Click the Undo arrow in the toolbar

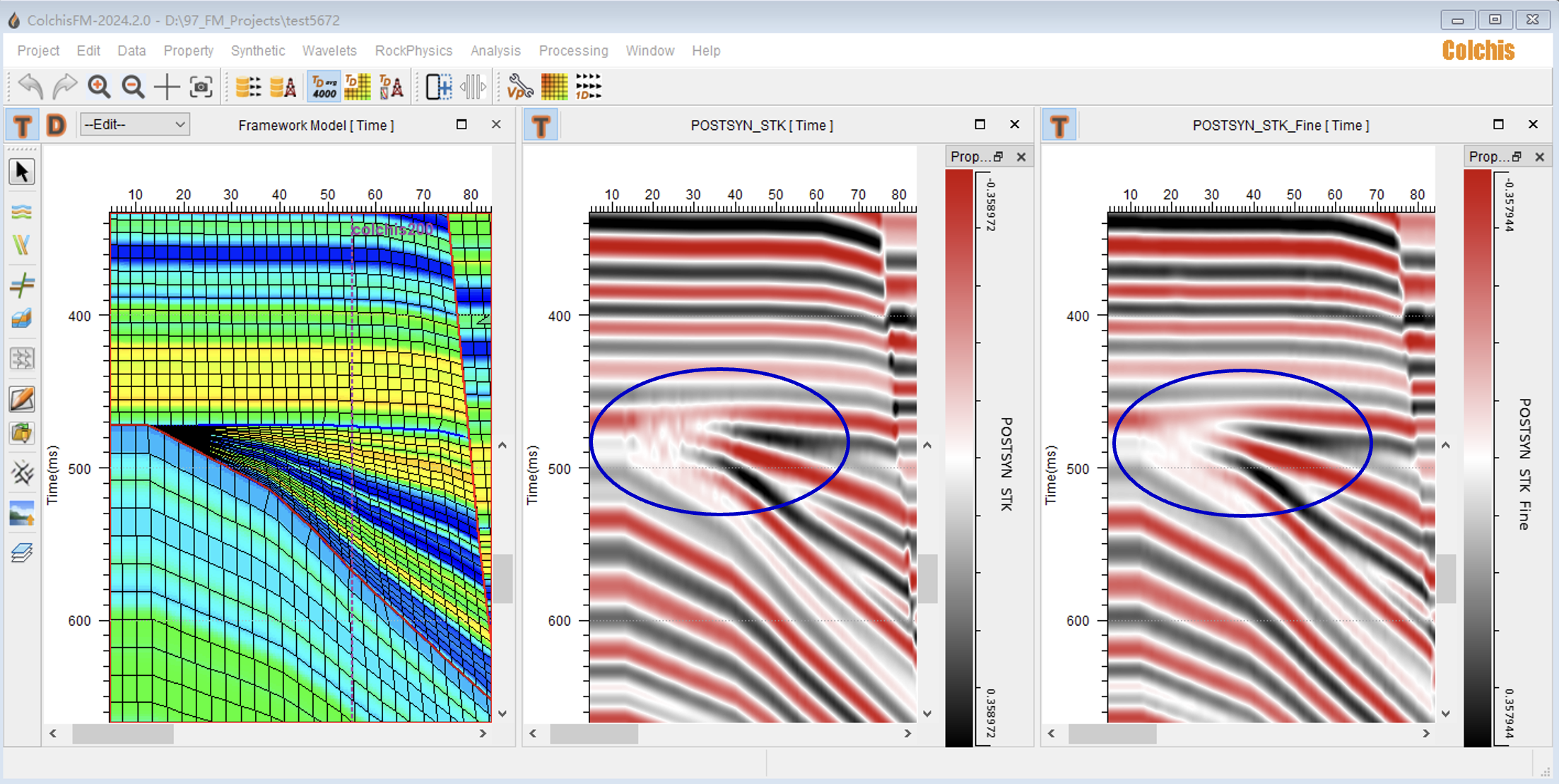click(30, 87)
